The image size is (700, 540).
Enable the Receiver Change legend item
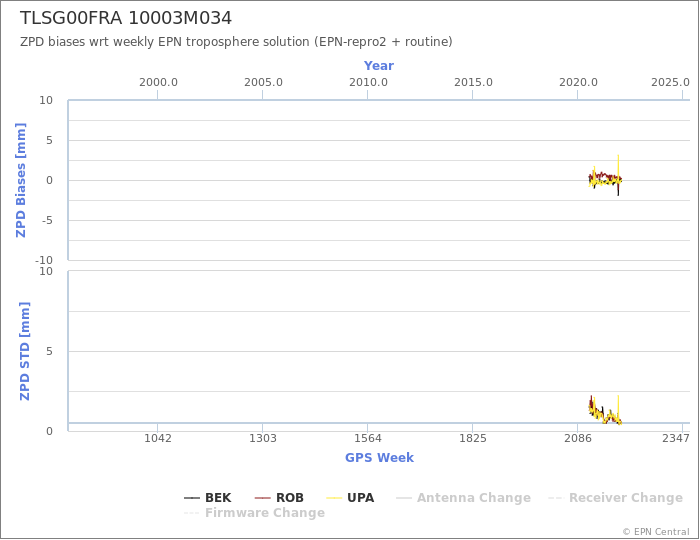(615, 498)
